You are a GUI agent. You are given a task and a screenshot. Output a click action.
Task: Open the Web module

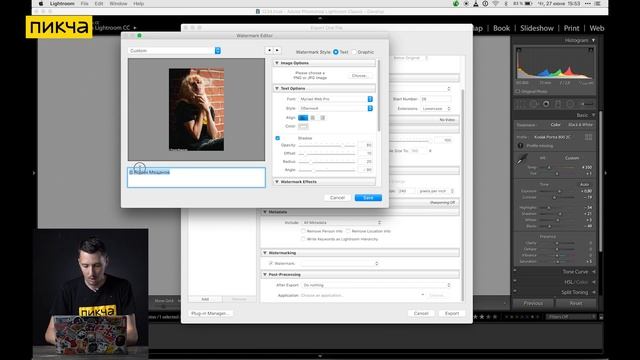pyautogui.click(x=596, y=28)
